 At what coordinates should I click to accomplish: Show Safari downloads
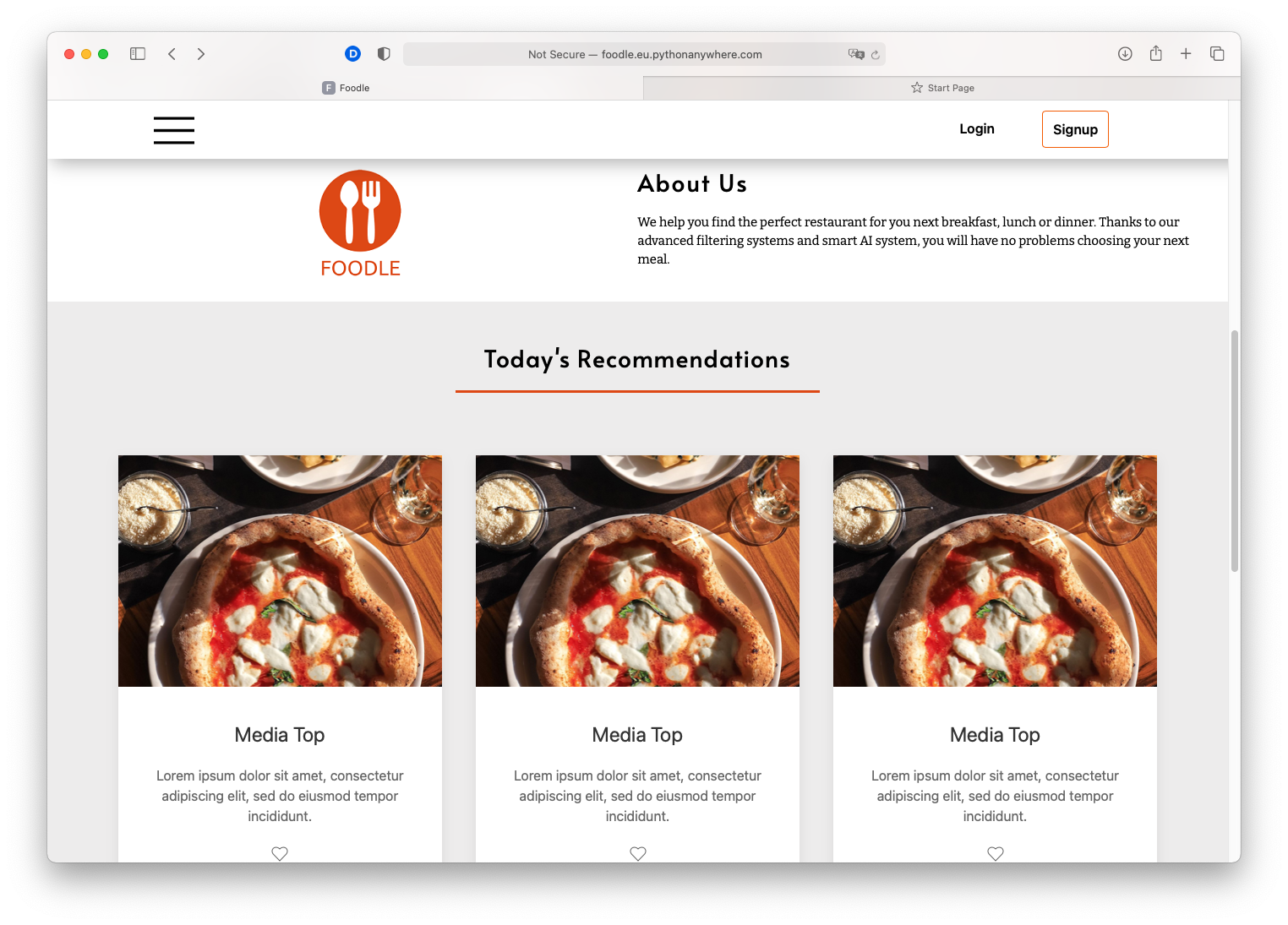point(1125,54)
